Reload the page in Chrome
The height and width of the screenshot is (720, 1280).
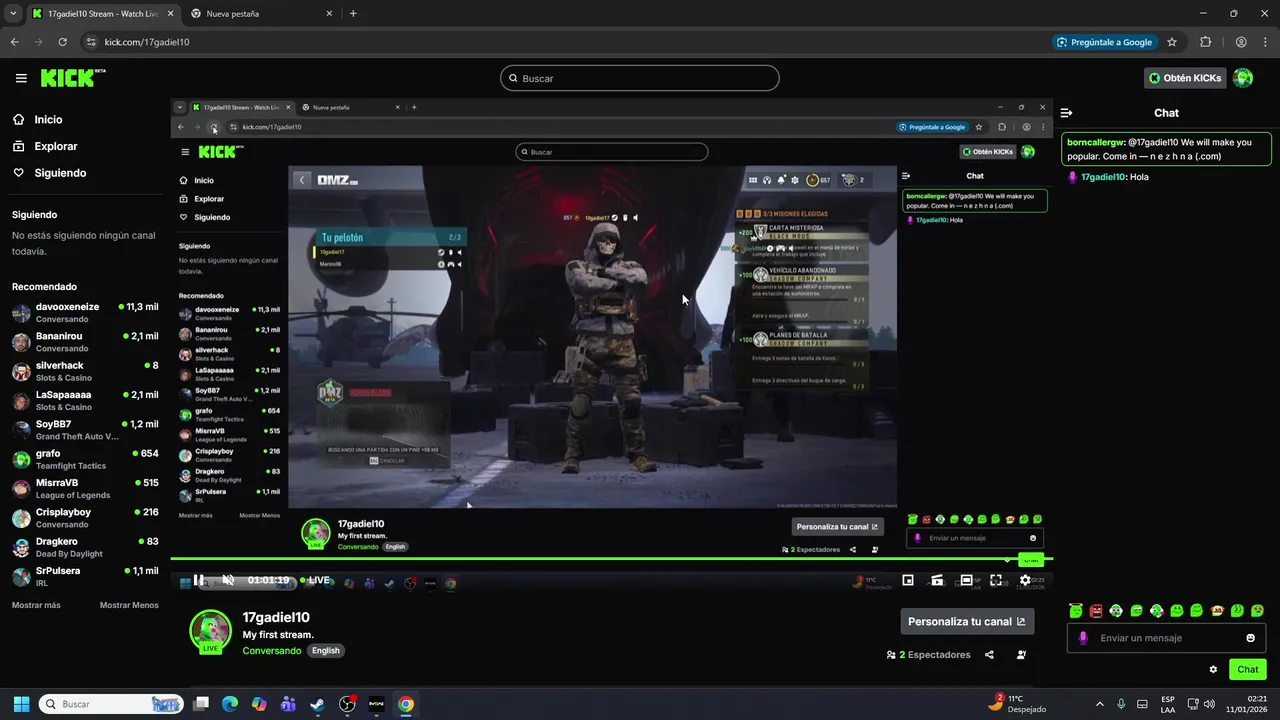coord(62,42)
